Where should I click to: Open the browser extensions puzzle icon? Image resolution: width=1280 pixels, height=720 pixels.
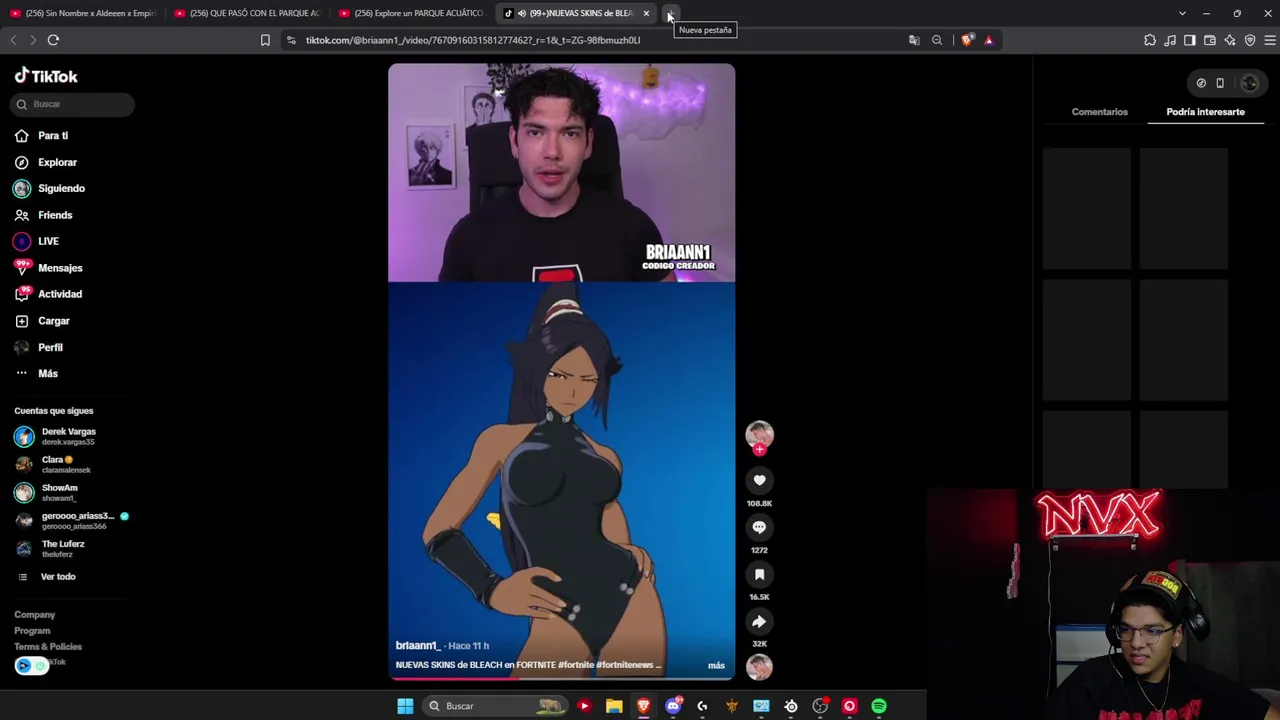click(x=1150, y=40)
